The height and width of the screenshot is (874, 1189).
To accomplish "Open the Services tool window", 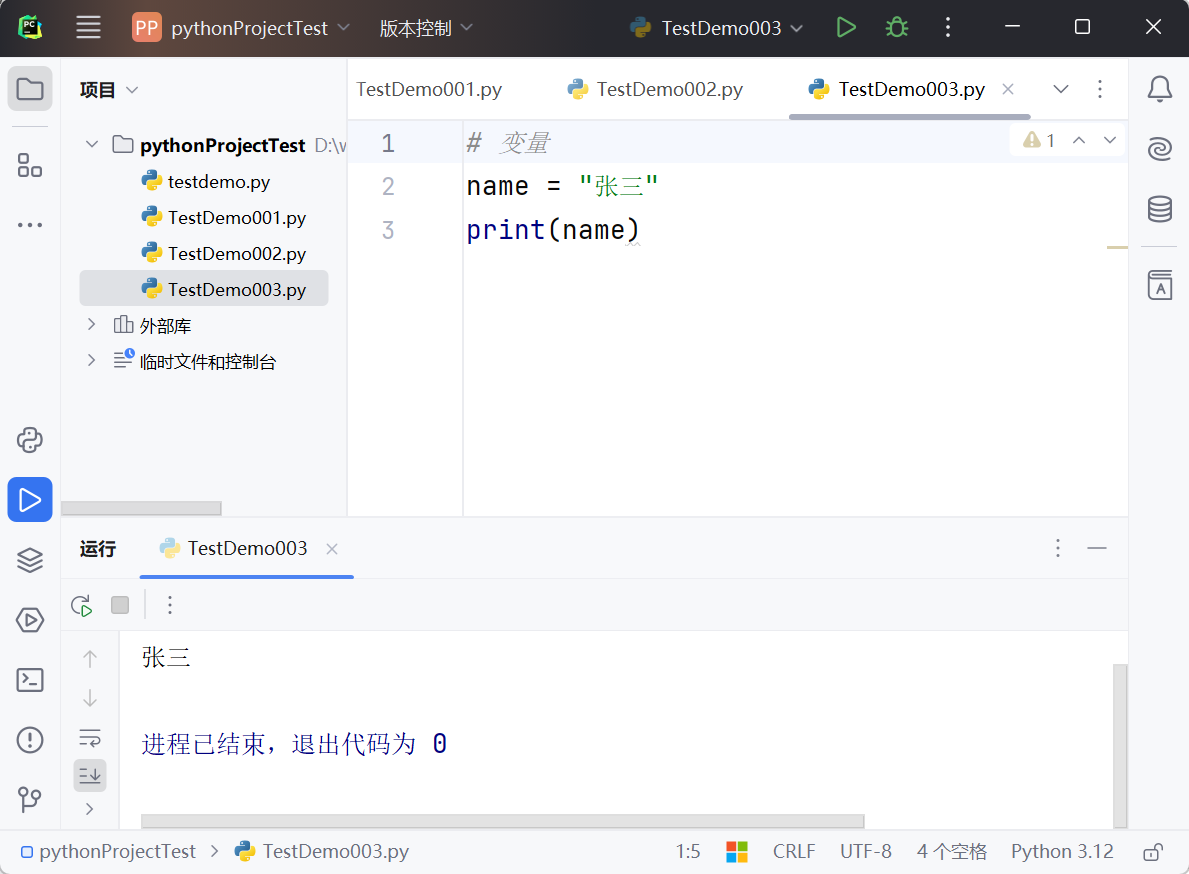I will coord(30,620).
